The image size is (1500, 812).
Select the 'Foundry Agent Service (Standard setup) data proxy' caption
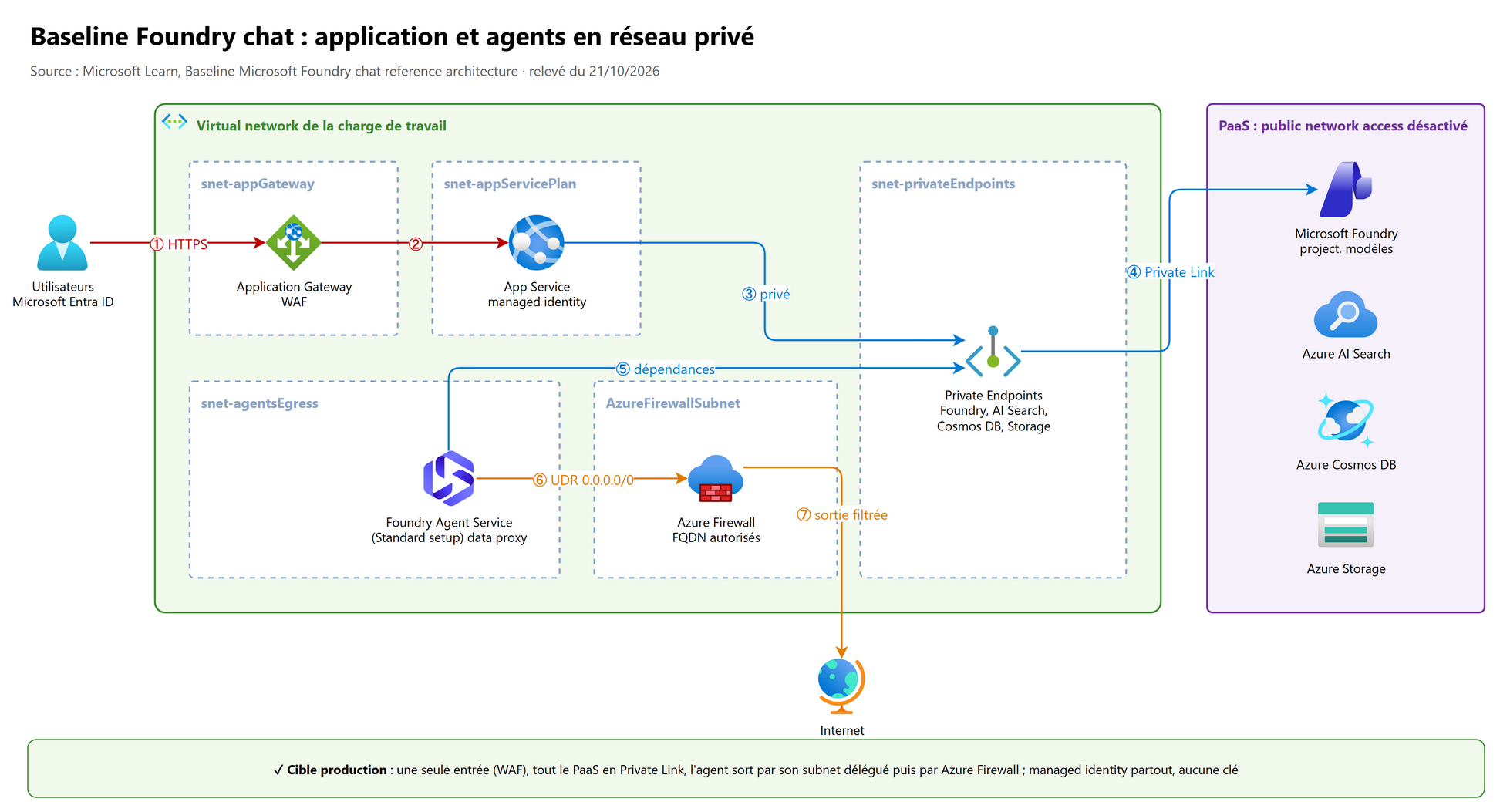[449, 530]
